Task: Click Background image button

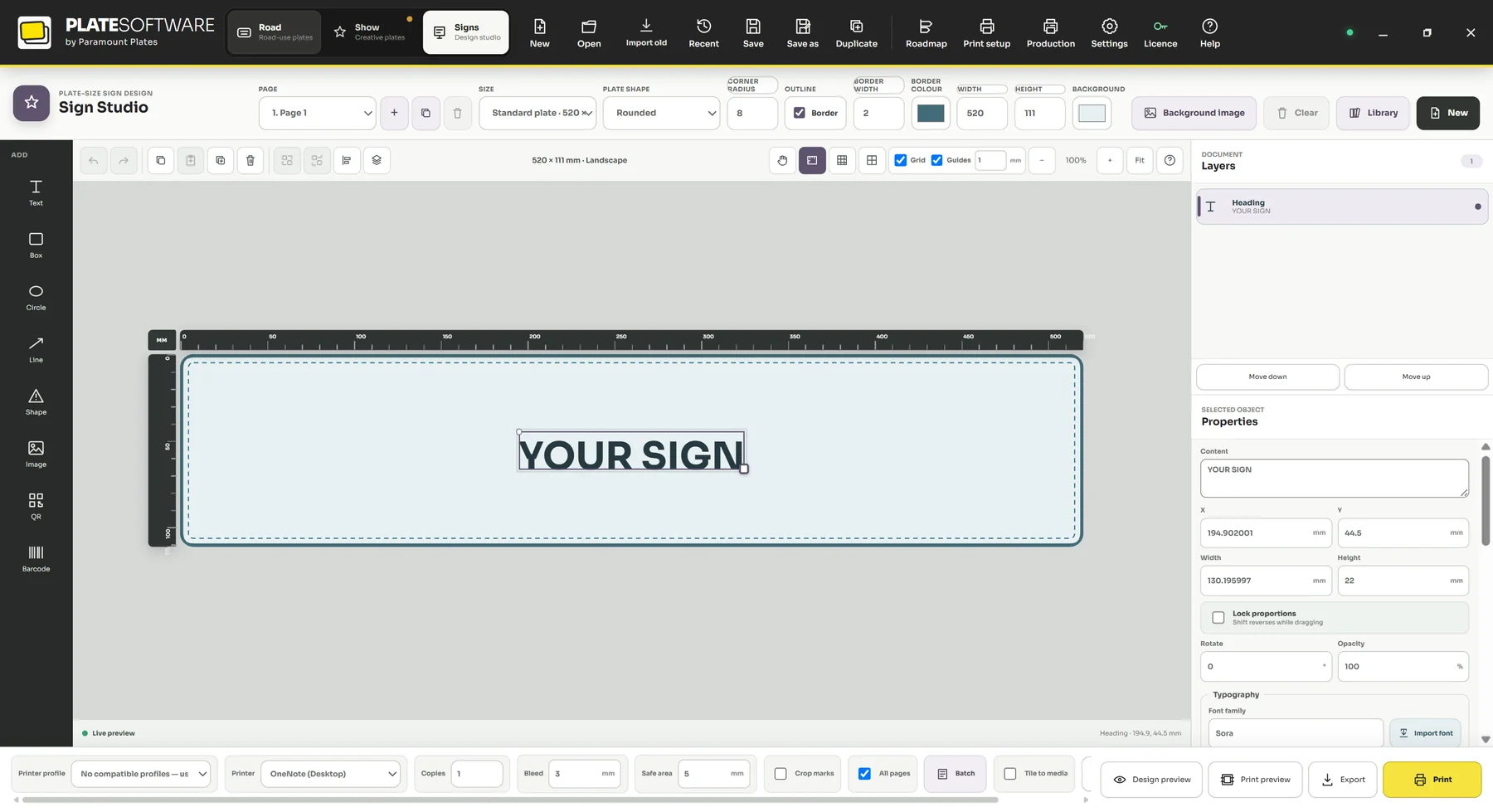Action: point(1194,113)
